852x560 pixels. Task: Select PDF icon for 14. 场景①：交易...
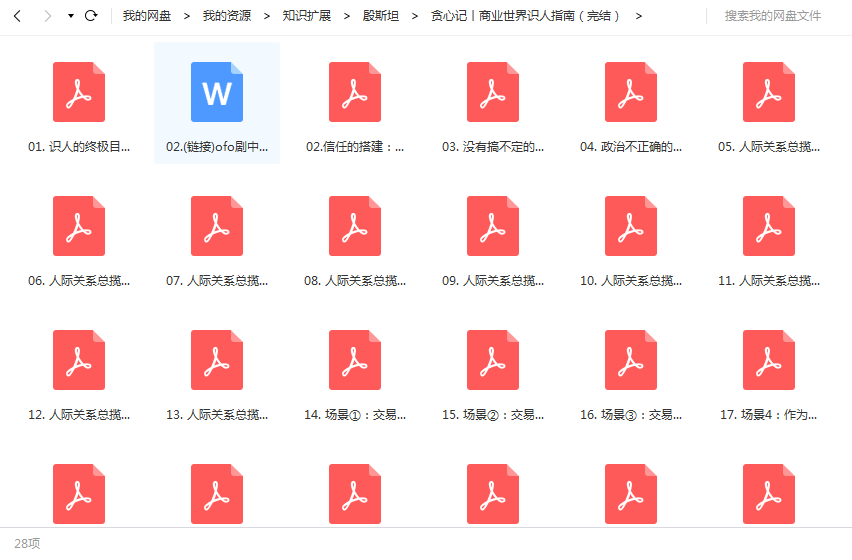pos(355,360)
